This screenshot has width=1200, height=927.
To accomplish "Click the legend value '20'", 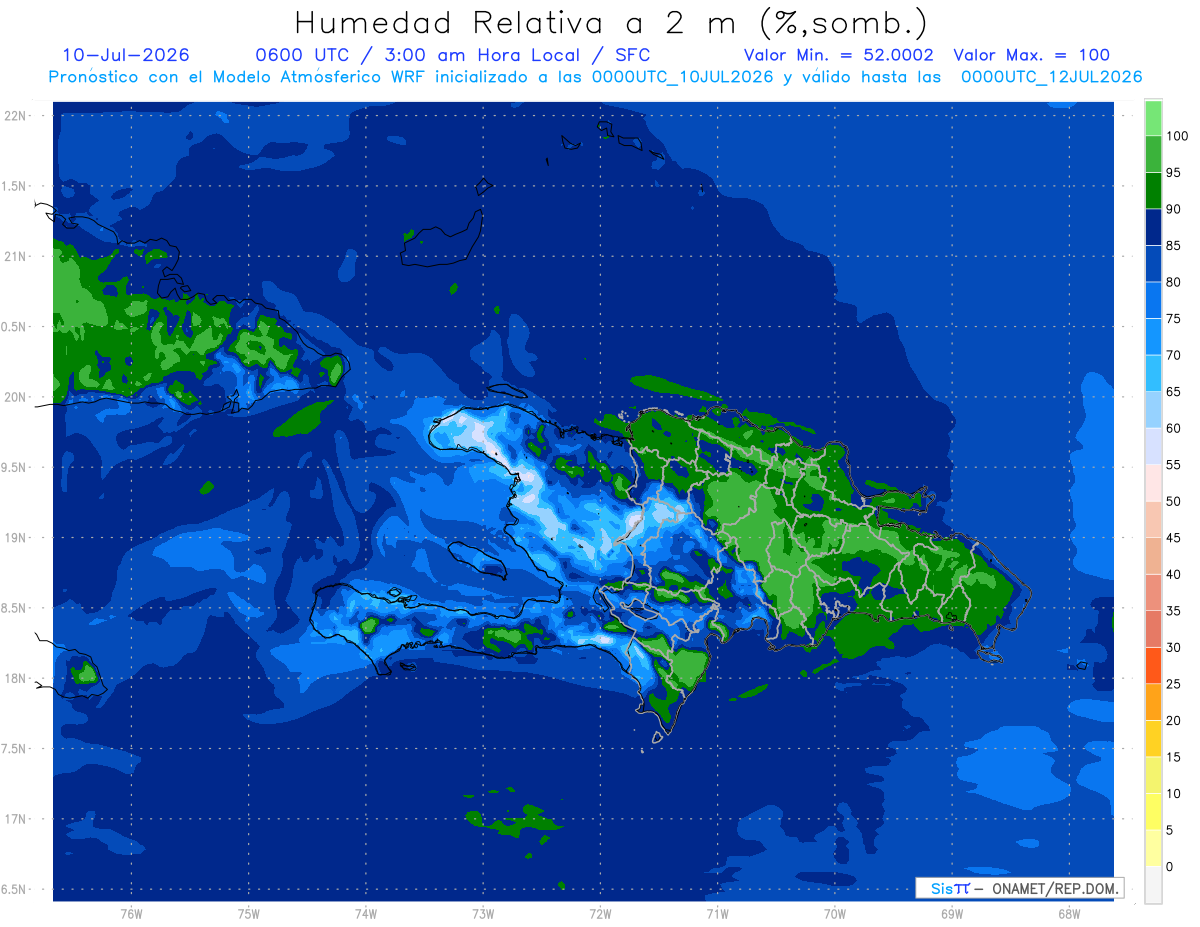I will point(1173,720).
